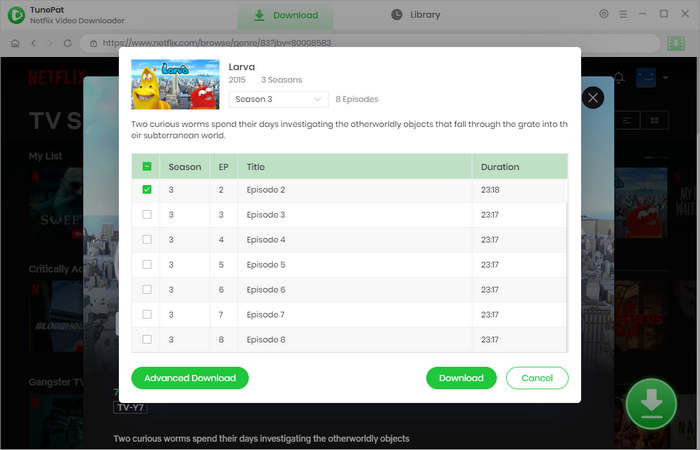The image size is (700, 450).
Task: Reload the page with refresh icon
Action: coord(72,44)
